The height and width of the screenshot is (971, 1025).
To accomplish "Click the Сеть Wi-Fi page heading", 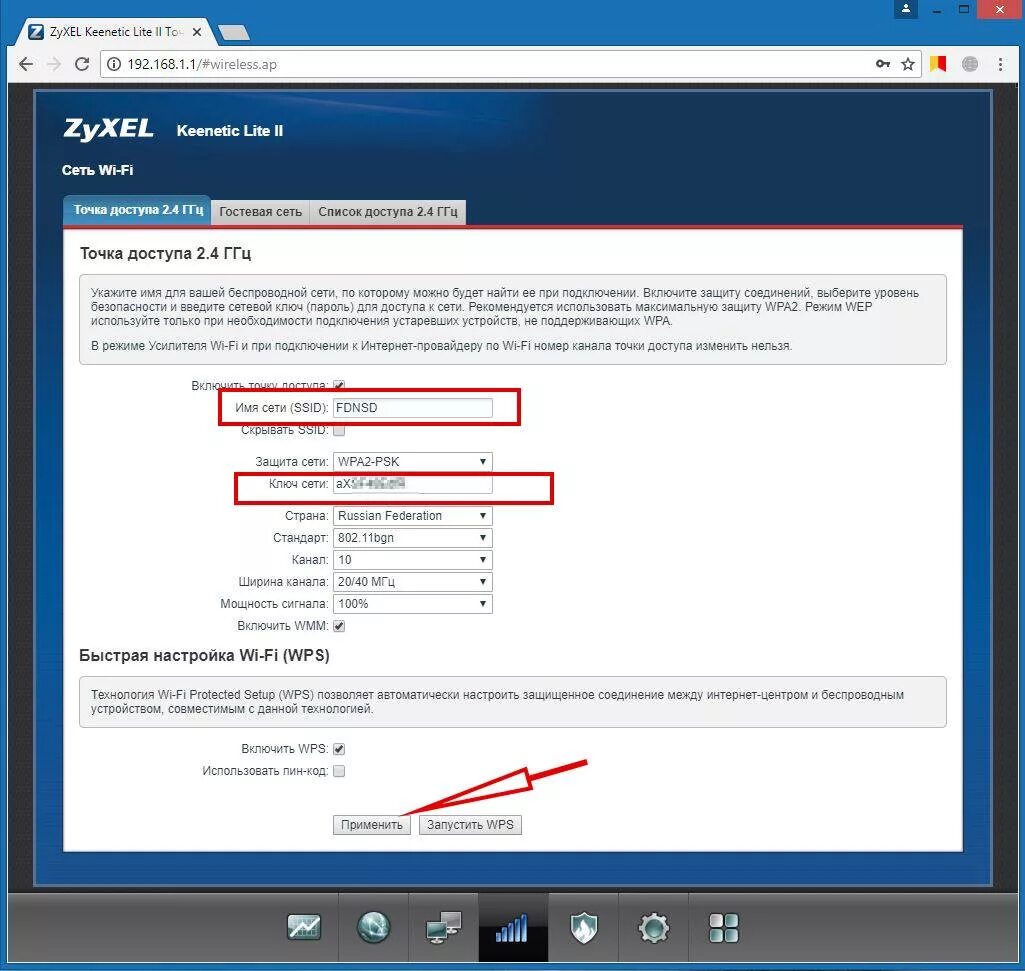I will (x=97, y=170).
